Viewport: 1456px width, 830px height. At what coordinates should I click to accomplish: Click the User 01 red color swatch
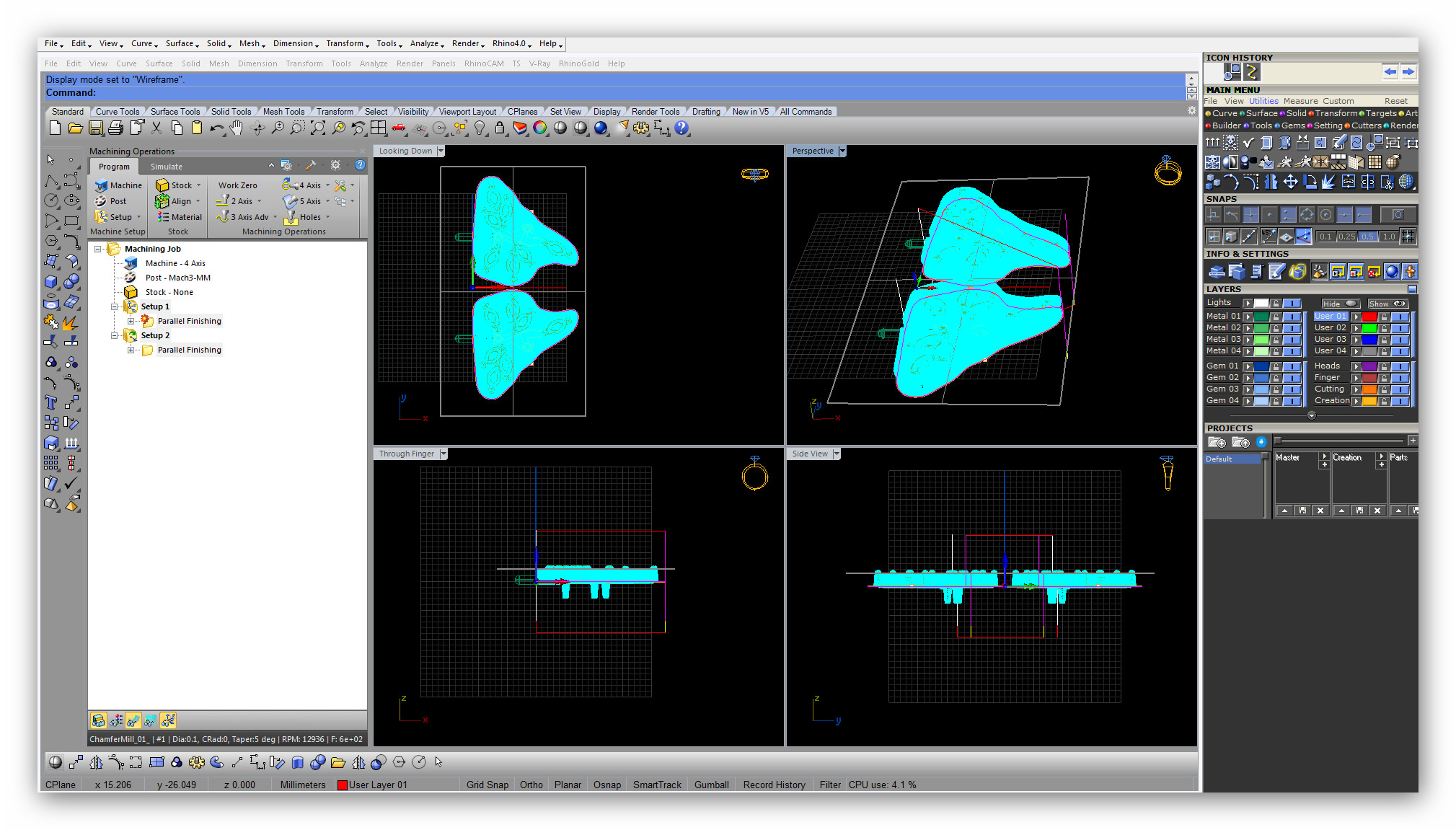coord(1369,317)
